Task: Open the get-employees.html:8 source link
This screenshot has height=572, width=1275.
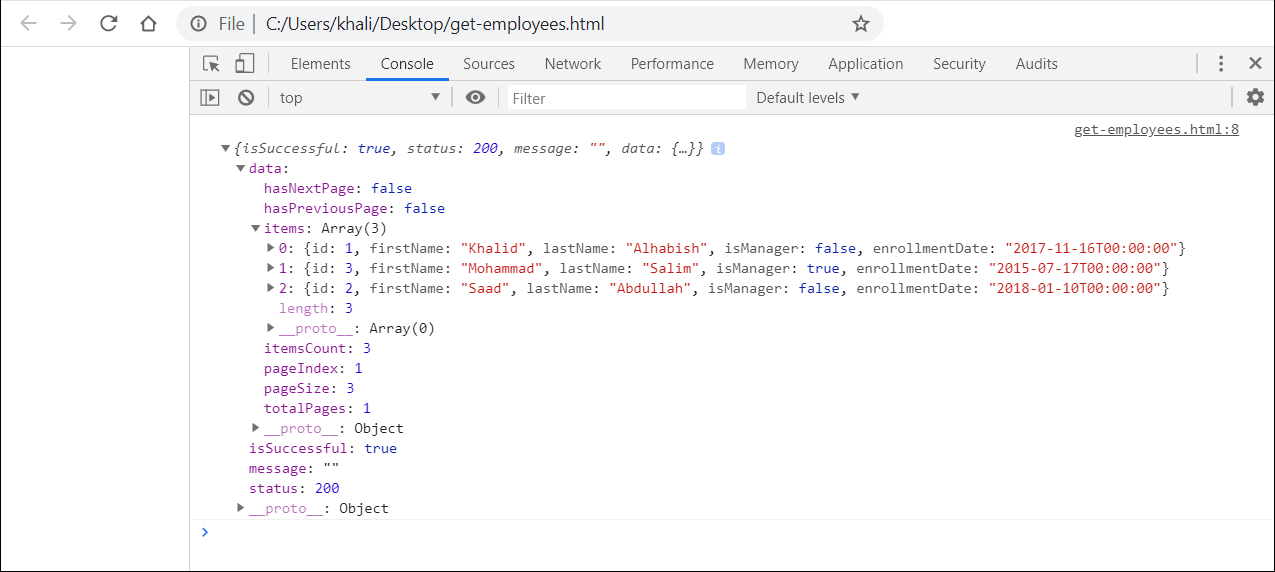Action: pos(1156,129)
